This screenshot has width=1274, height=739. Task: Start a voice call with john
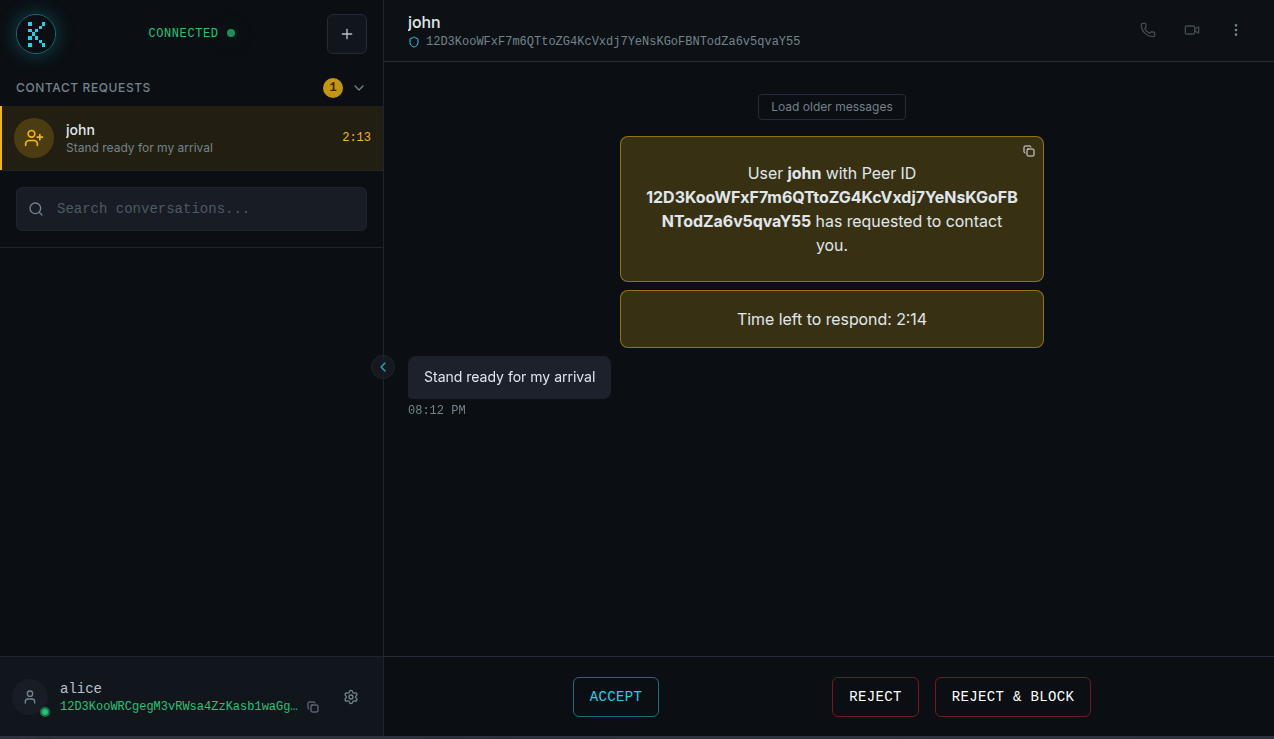1148,30
